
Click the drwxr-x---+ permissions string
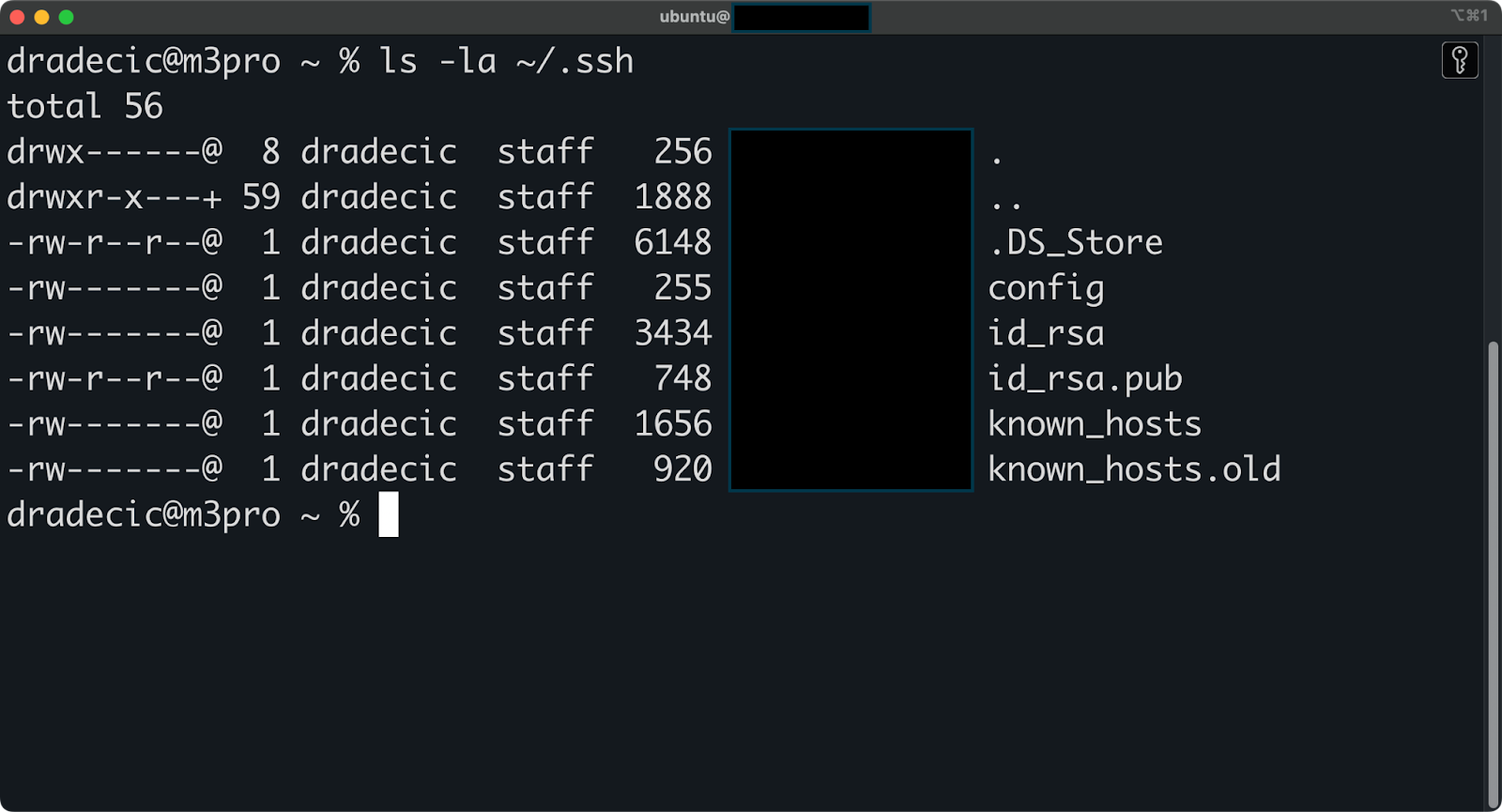pos(115,197)
